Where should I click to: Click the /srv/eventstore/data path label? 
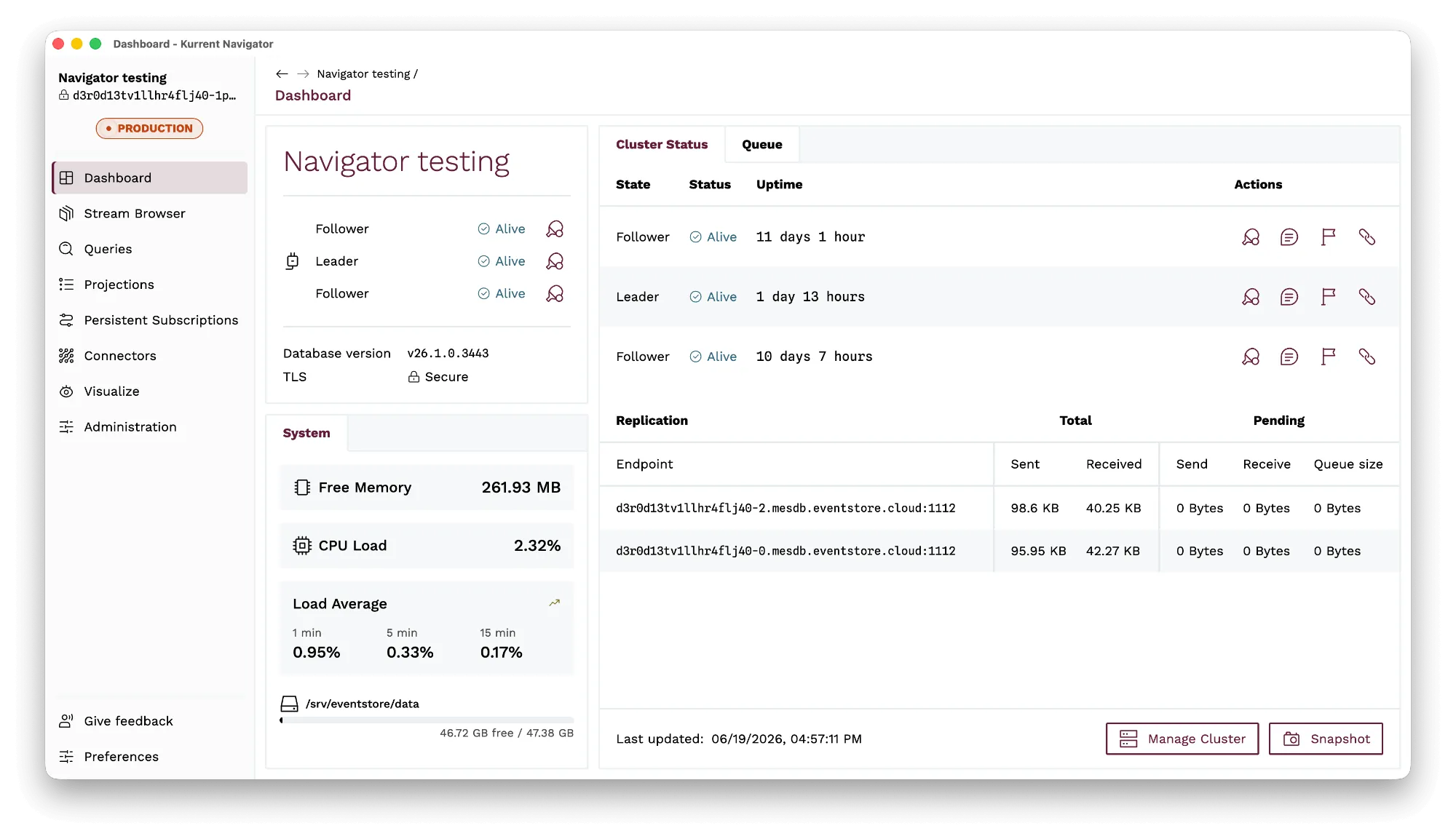tap(363, 704)
